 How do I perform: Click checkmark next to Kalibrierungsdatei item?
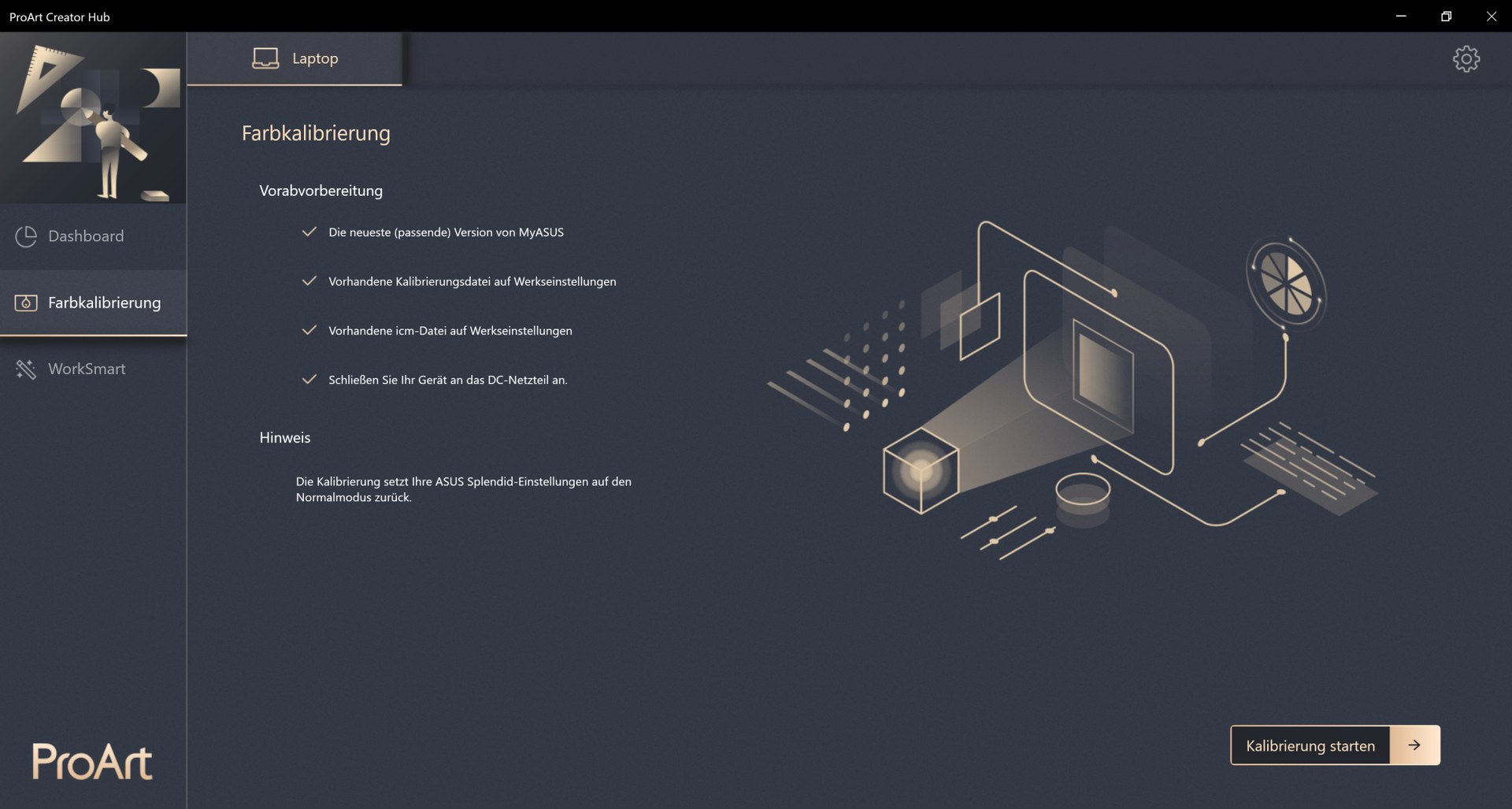click(x=309, y=281)
